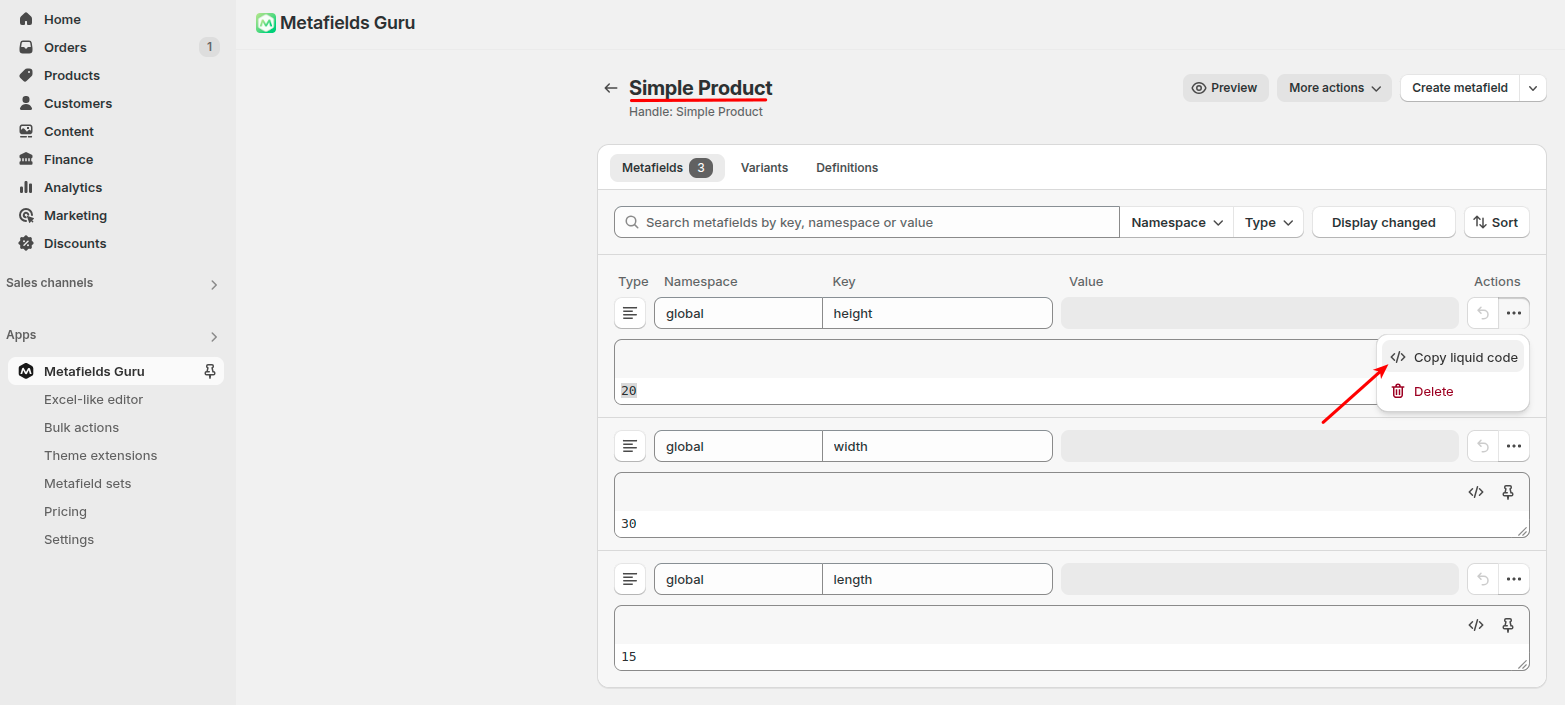Open Pricing link
Screen dimensions: 1565x705
tap(65, 511)
